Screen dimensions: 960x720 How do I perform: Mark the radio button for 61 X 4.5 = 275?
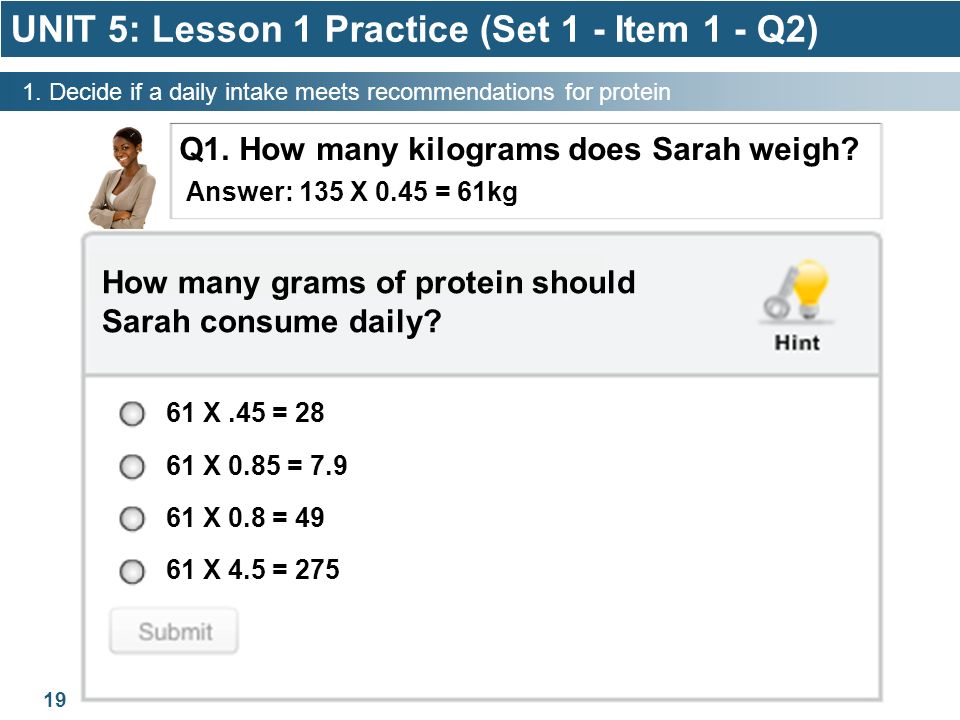[132, 571]
